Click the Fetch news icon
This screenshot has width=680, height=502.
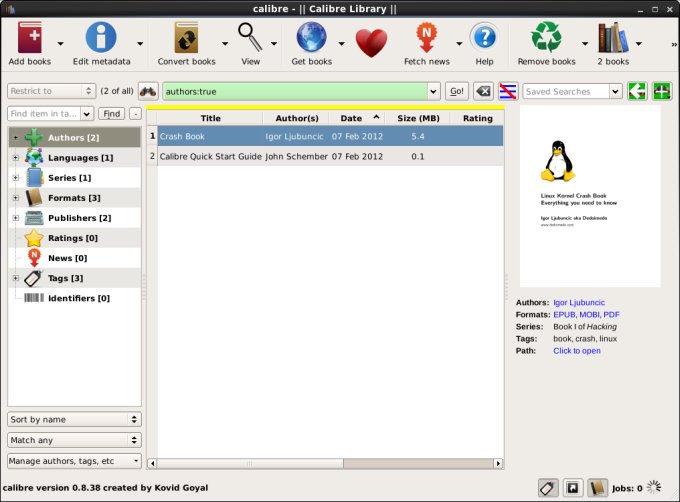point(427,37)
